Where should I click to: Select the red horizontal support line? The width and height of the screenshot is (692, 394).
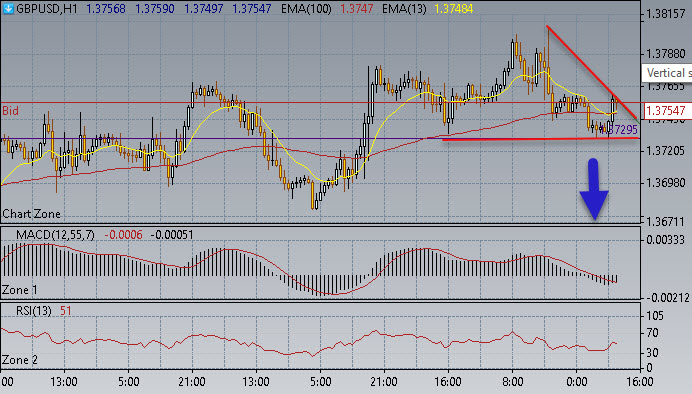pos(541,139)
